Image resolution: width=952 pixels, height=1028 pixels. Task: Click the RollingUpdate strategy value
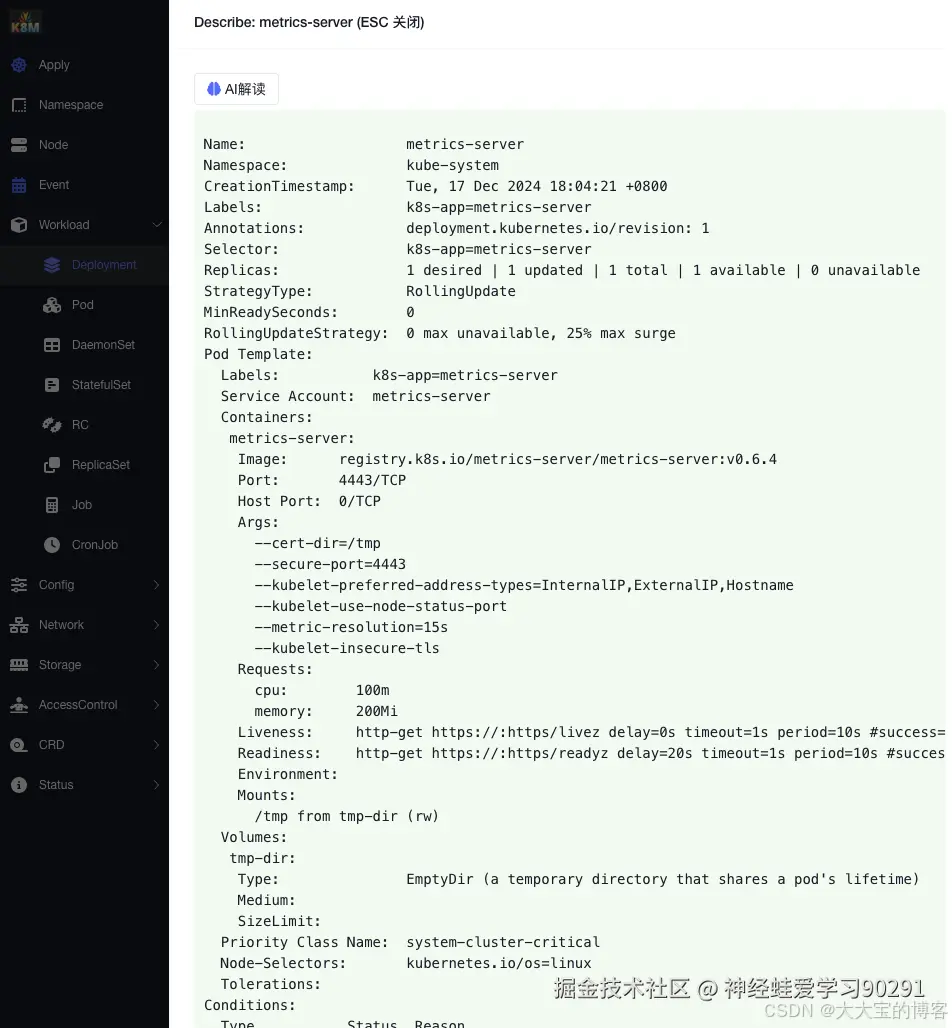coord(460,291)
